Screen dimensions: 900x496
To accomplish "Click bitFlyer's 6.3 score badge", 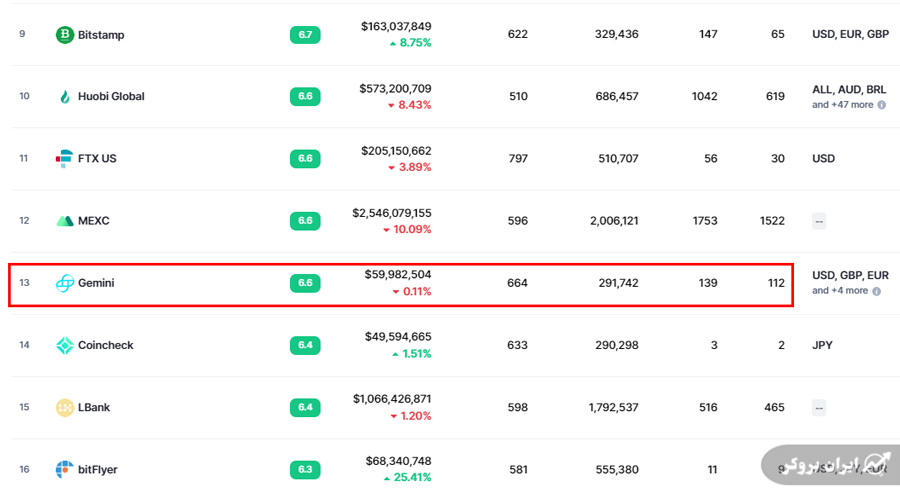I will [x=305, y=470].
